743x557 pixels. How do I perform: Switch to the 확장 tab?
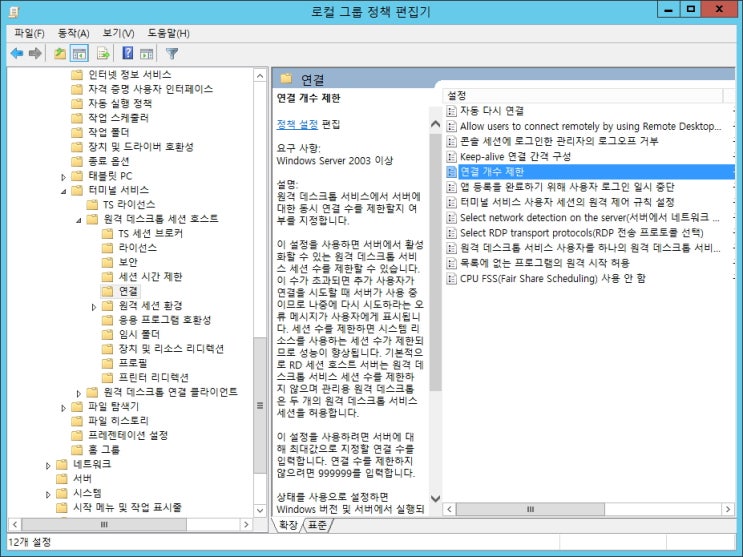288,525
